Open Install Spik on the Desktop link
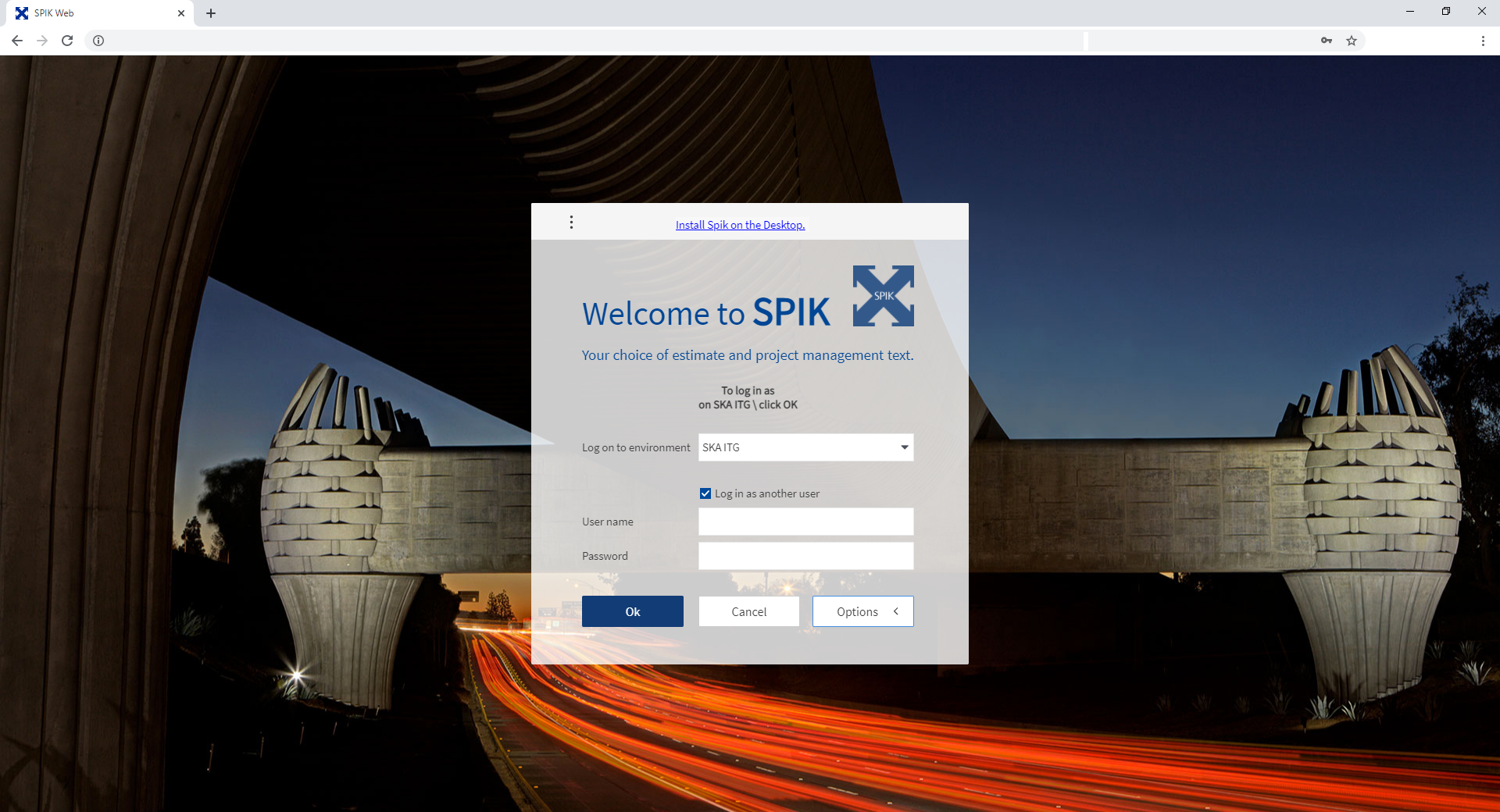Screen dimensions: 1500x812 [740, 225]
